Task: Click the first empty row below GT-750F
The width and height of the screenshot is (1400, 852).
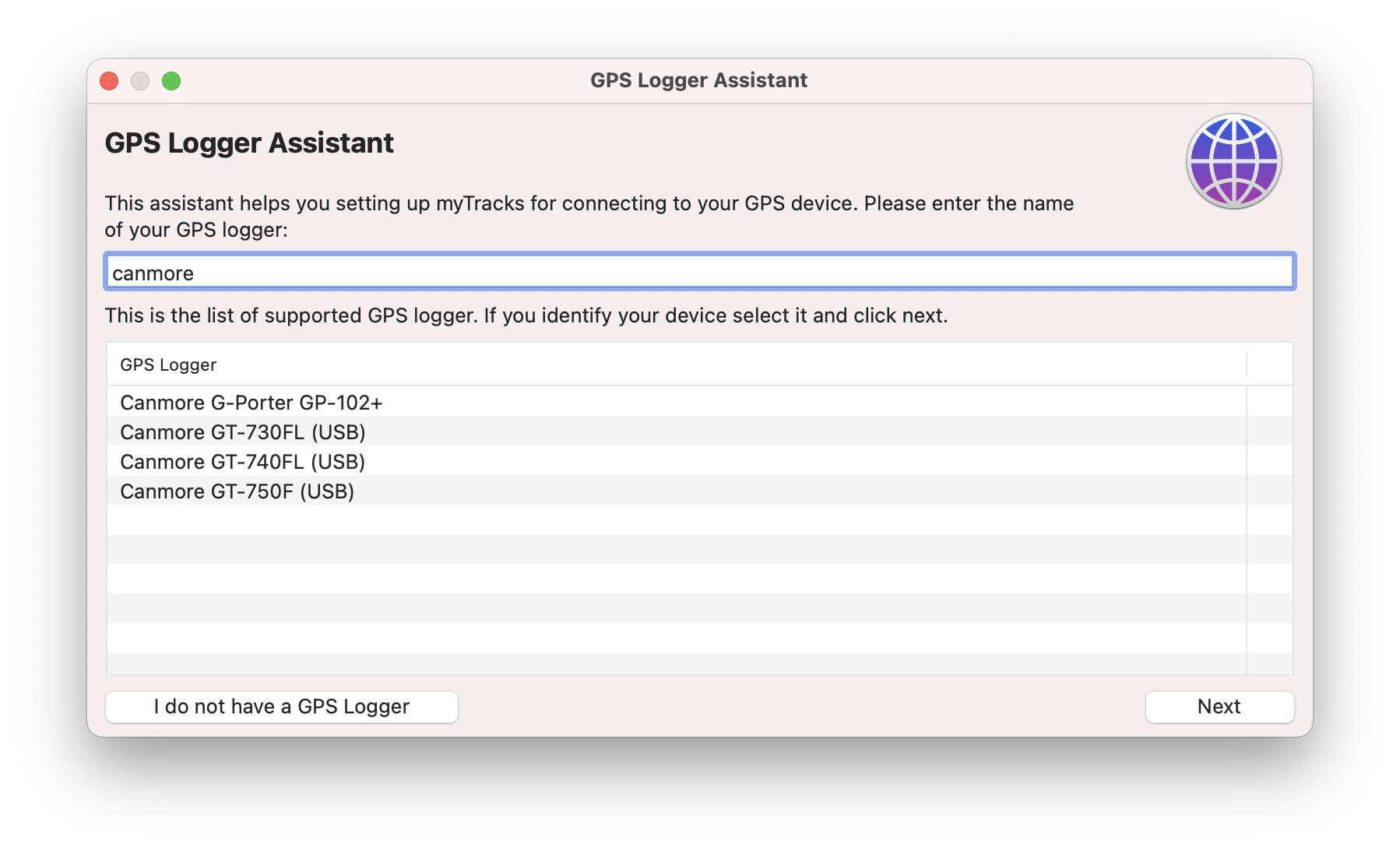Action: [676, 520]
